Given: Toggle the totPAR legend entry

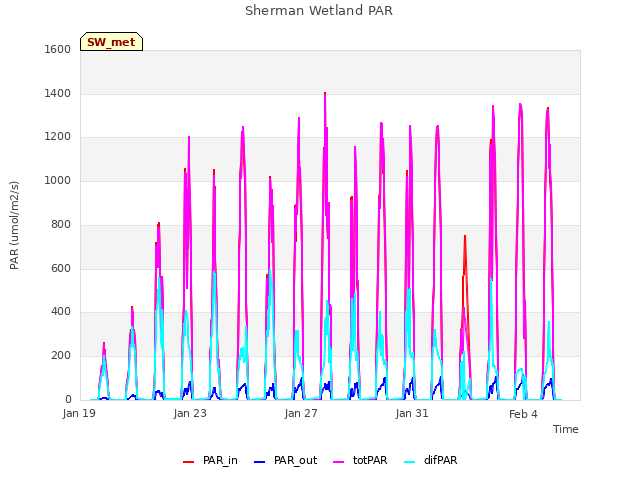Looking at the screenshot, I should click(x=360, y=460).
